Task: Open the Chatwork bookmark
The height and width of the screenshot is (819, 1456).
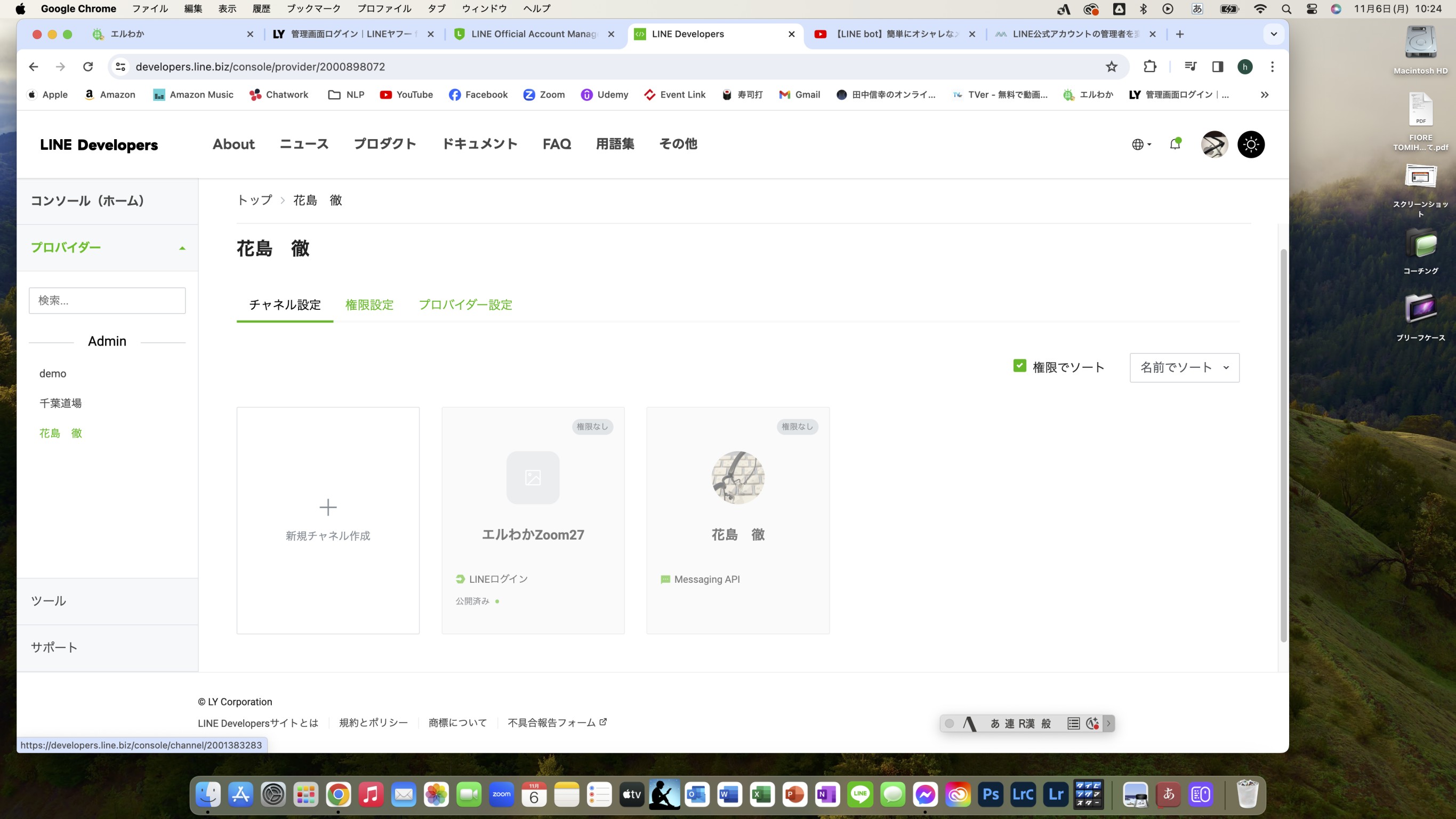Action: click(279, 94)
